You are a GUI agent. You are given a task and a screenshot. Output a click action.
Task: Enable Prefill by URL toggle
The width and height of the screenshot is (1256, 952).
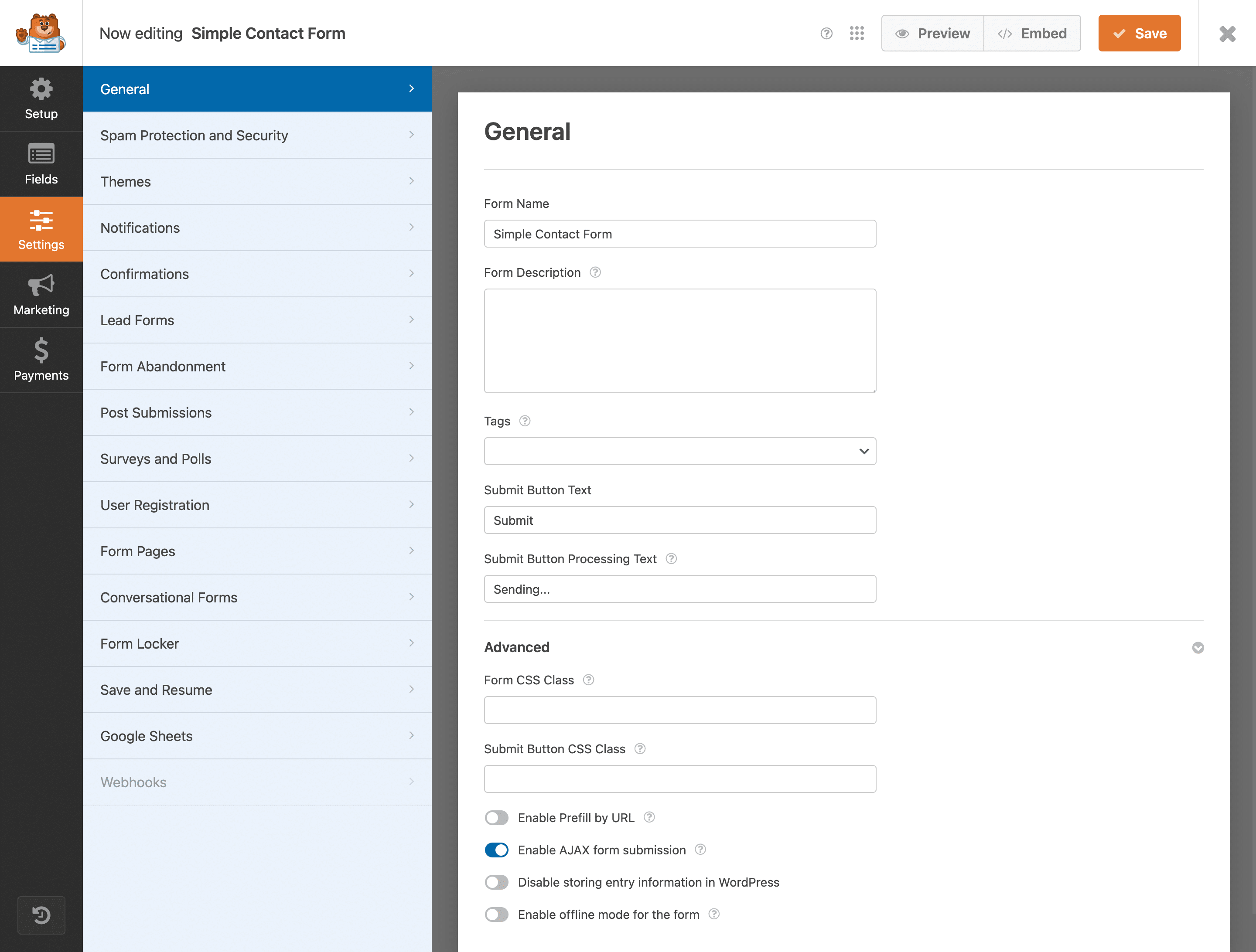496,817
